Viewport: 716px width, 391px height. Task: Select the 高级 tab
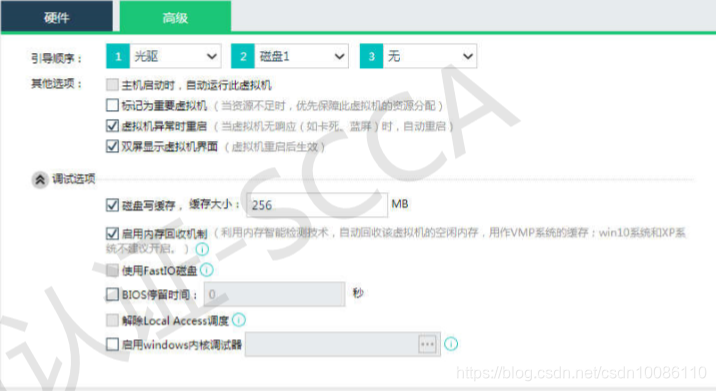175,17
